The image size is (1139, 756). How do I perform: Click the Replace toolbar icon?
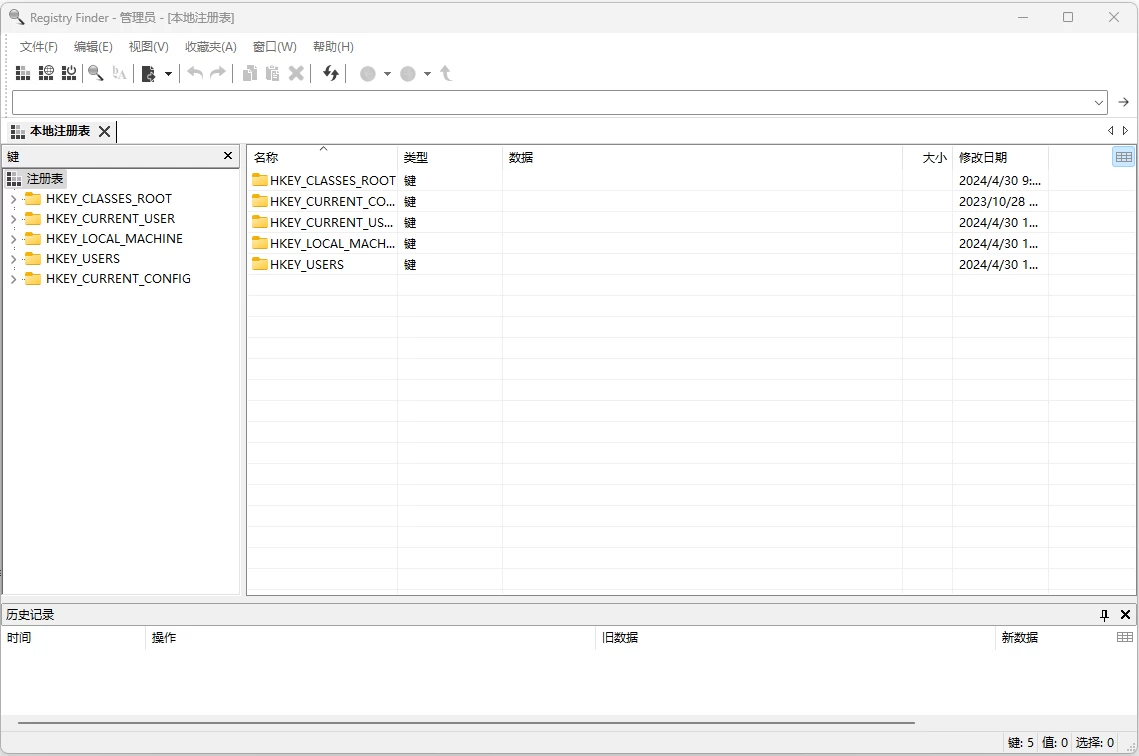[x=119, y=73]
